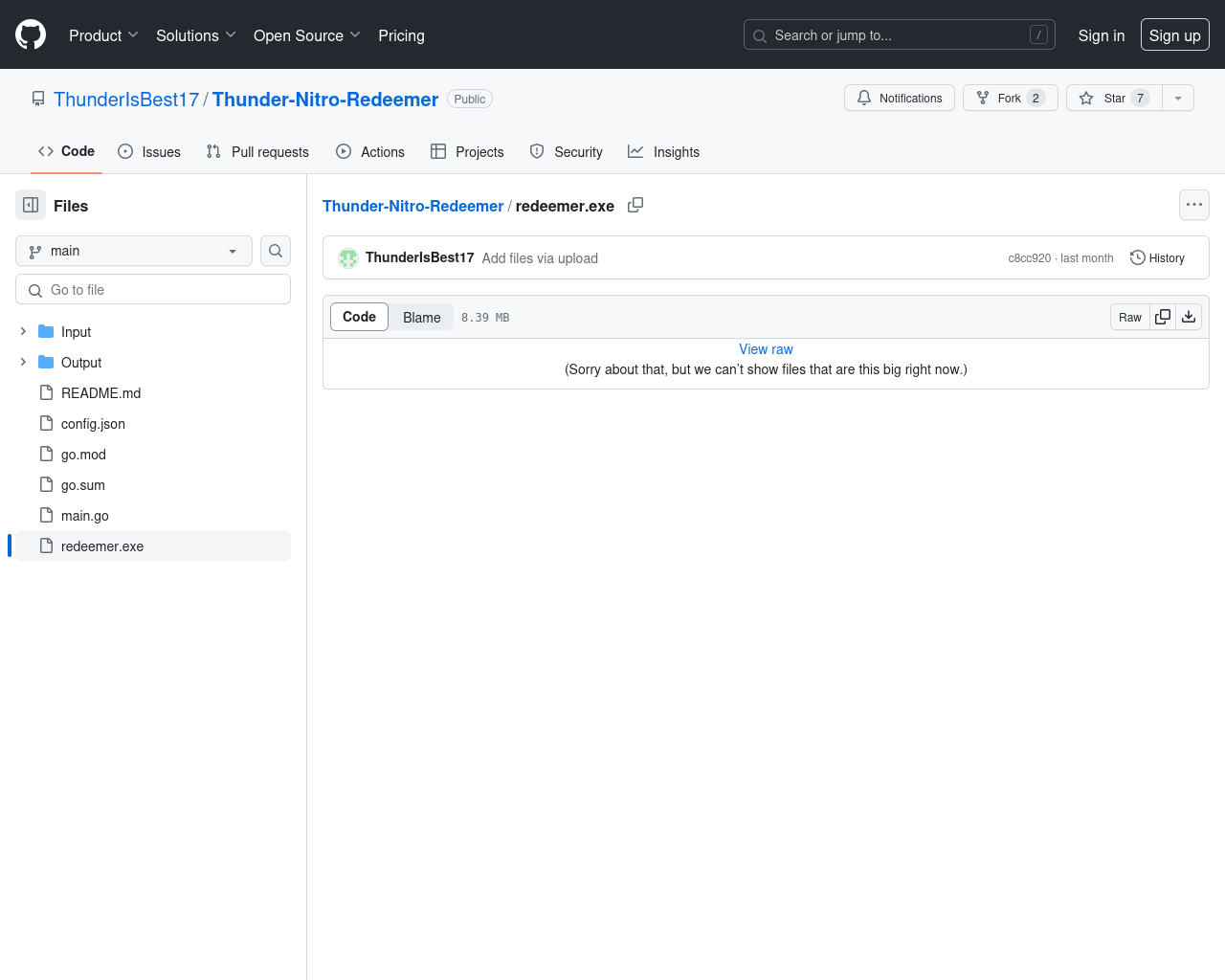Open go.sum in the file tree
Viewport: 1225px width, 980px height.
[83, 485]
